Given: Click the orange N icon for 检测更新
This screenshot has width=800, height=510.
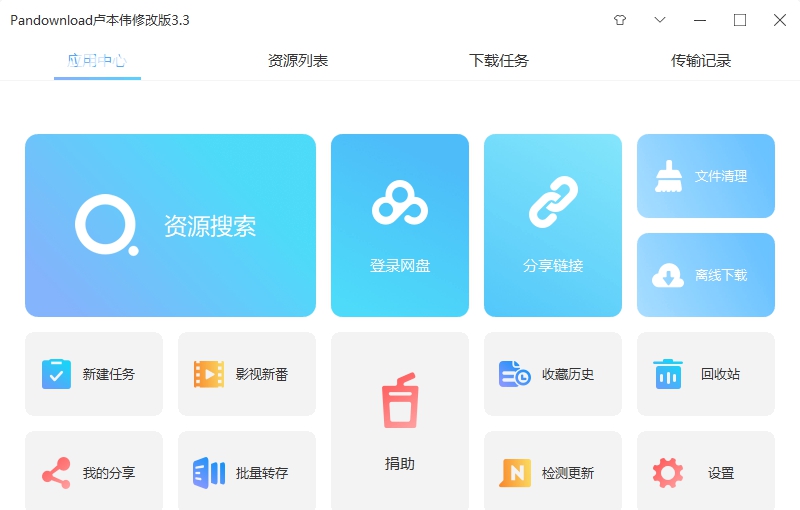Looking at the screenshot, I should point(515,473).
